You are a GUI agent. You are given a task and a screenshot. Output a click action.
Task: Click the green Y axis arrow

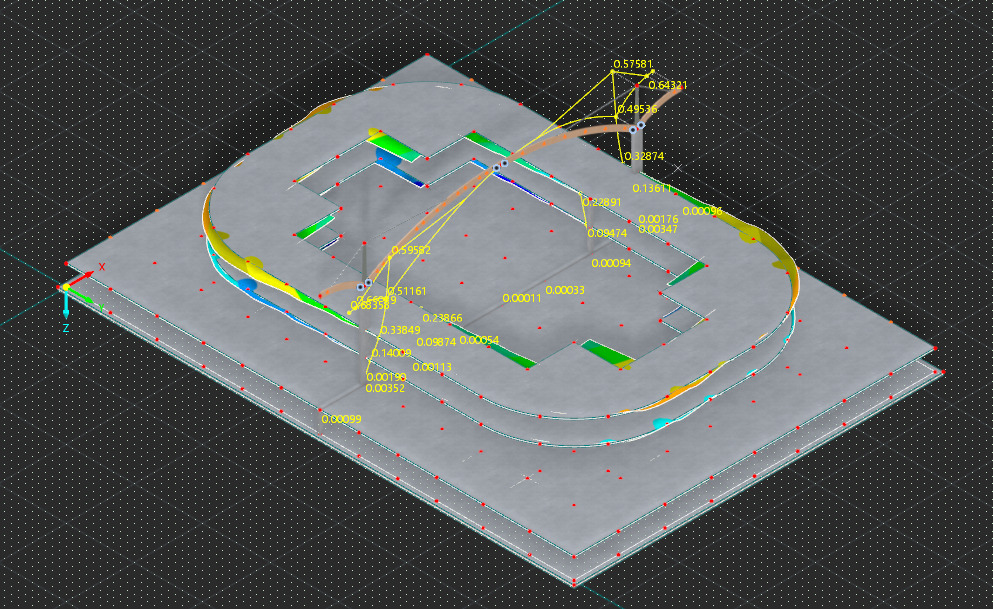pyautogui.click(x=88, y=296)
